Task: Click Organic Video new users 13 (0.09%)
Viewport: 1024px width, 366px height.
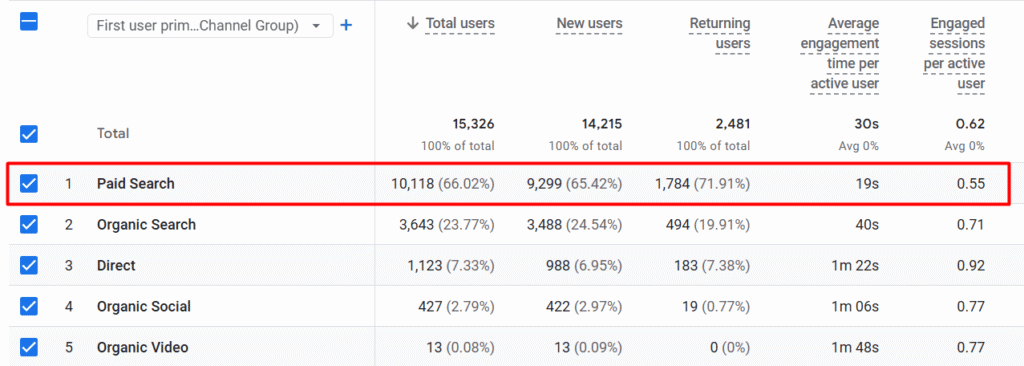Action: [588, 347]
